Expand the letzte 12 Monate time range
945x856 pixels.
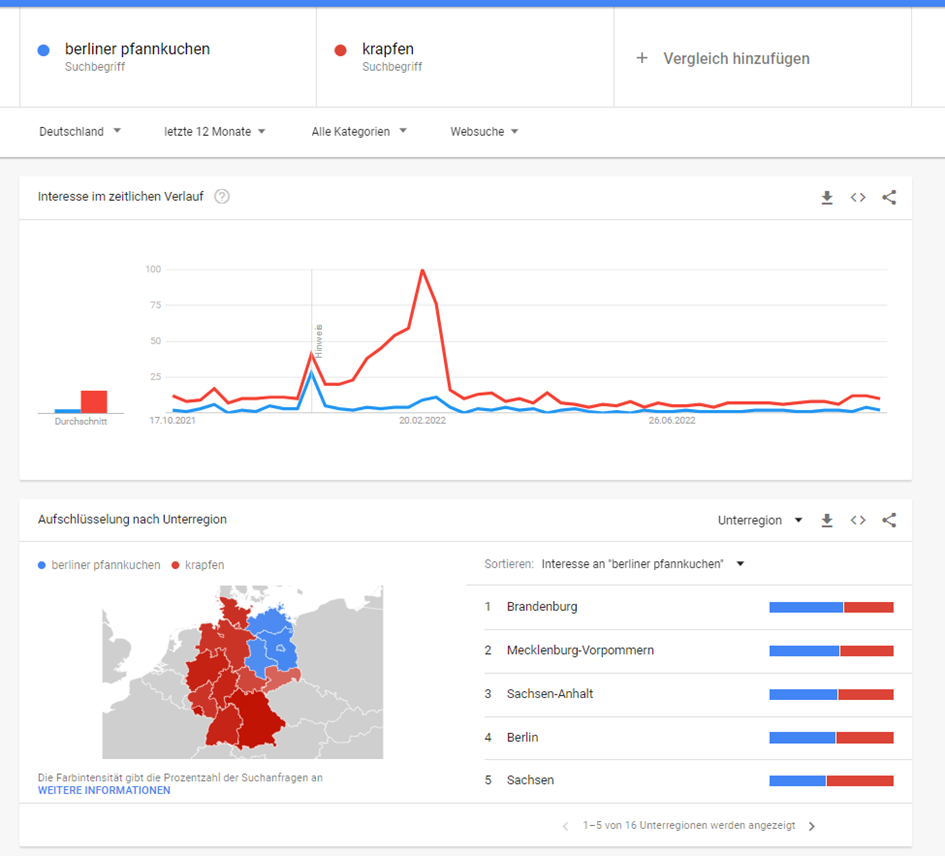[215, 131]
